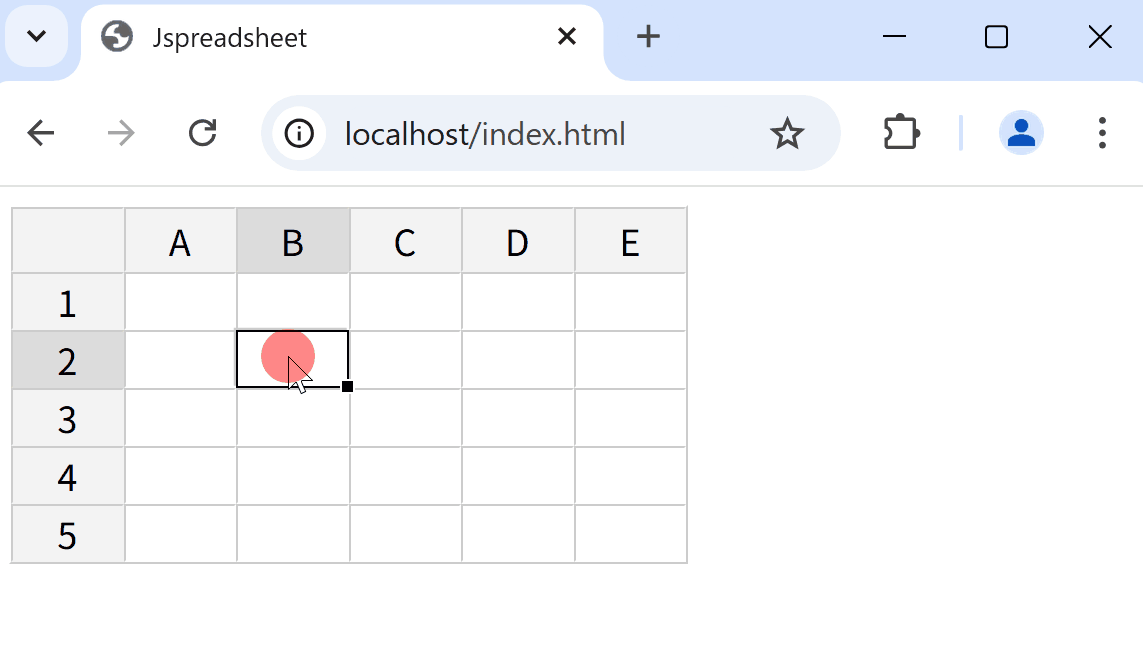Screen dimensions: 1143x650
Task: Select cell A1 in the spreadsheet
Action: pyautogui.click(x=180, y=302)
